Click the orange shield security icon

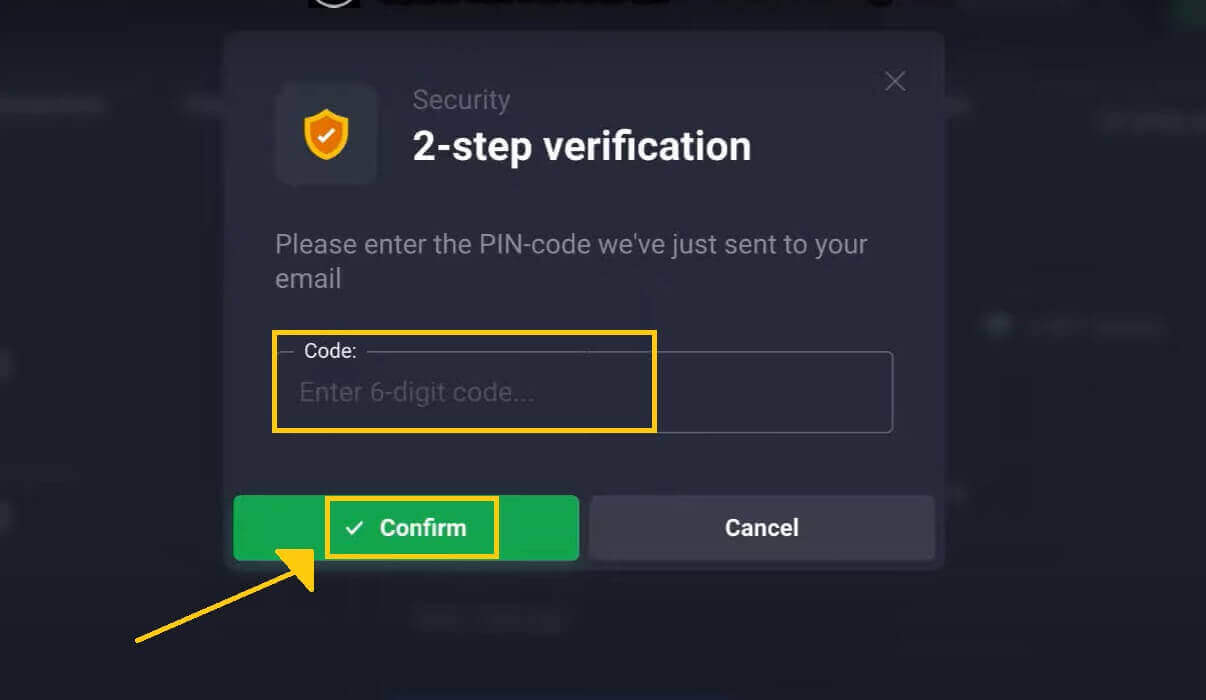[326, 134]
